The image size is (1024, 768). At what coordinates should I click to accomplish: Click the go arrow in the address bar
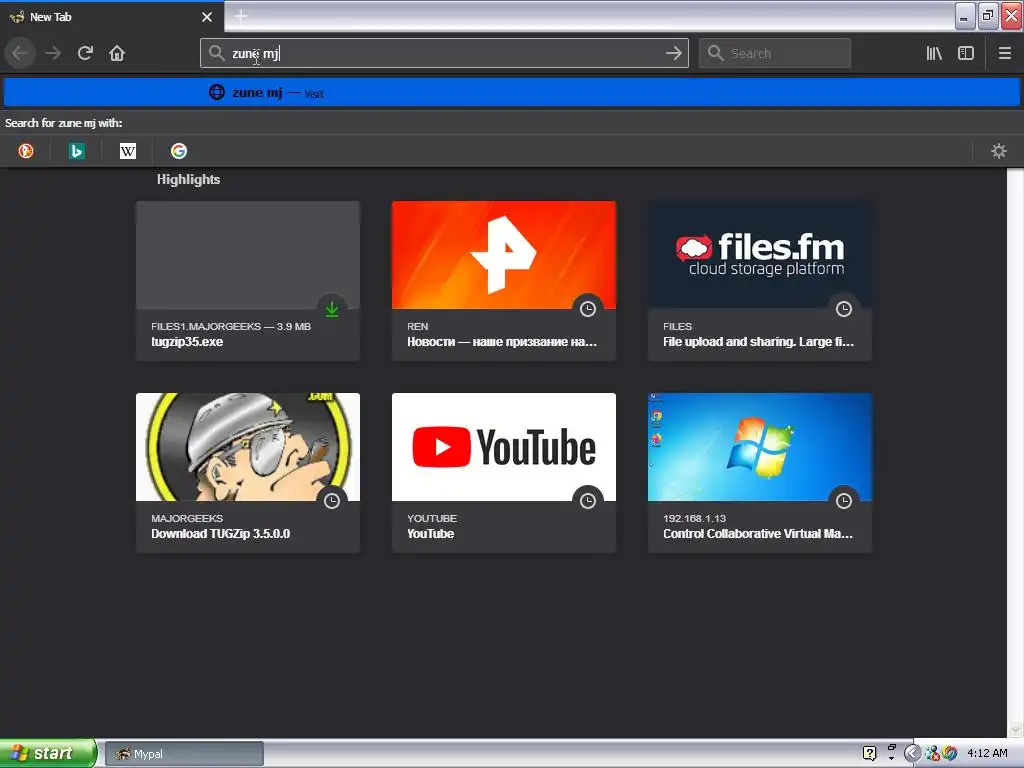point(673,53)
